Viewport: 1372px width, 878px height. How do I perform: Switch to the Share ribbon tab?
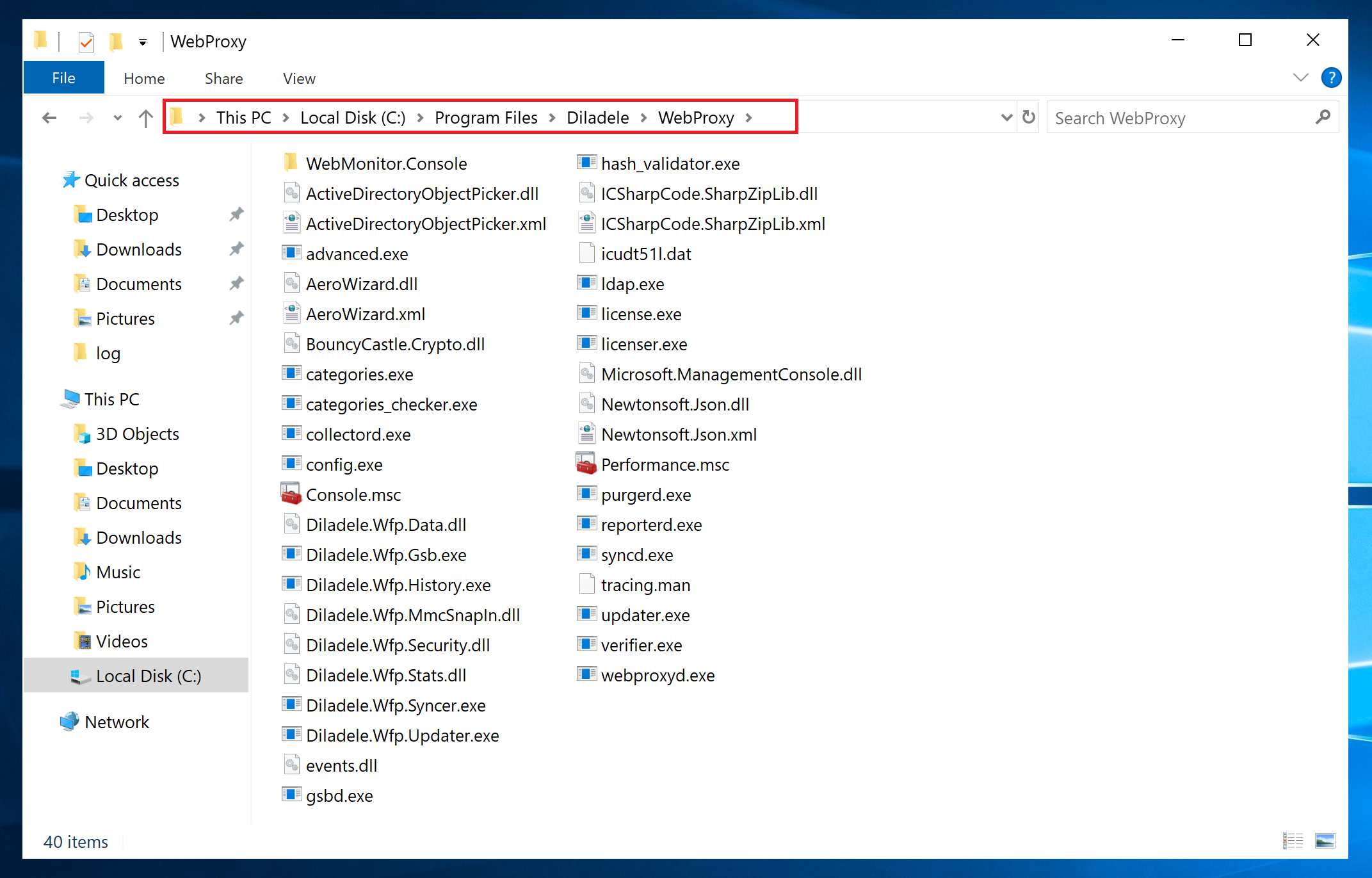[223, 79]
